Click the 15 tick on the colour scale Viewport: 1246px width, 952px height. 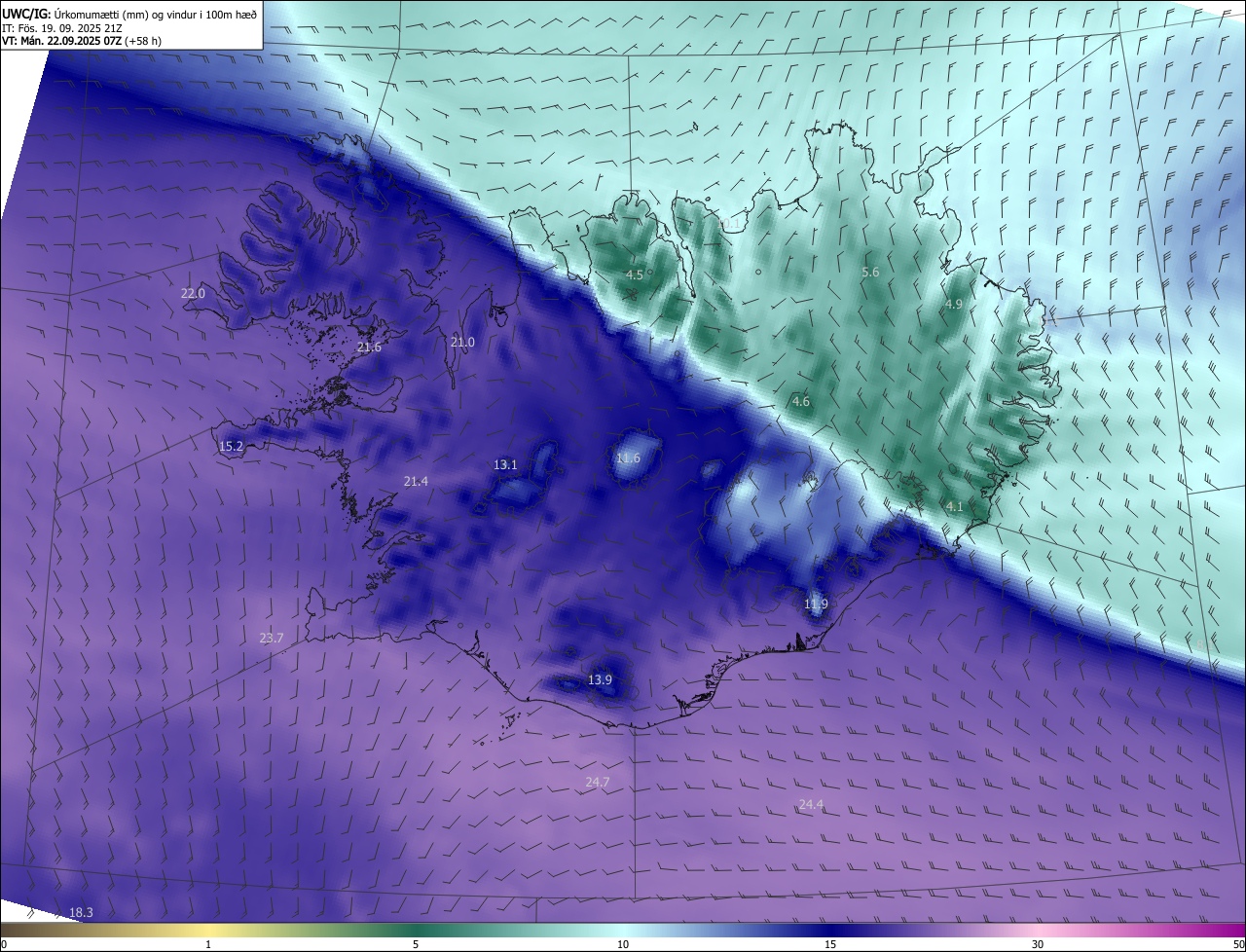coord(830,944)
